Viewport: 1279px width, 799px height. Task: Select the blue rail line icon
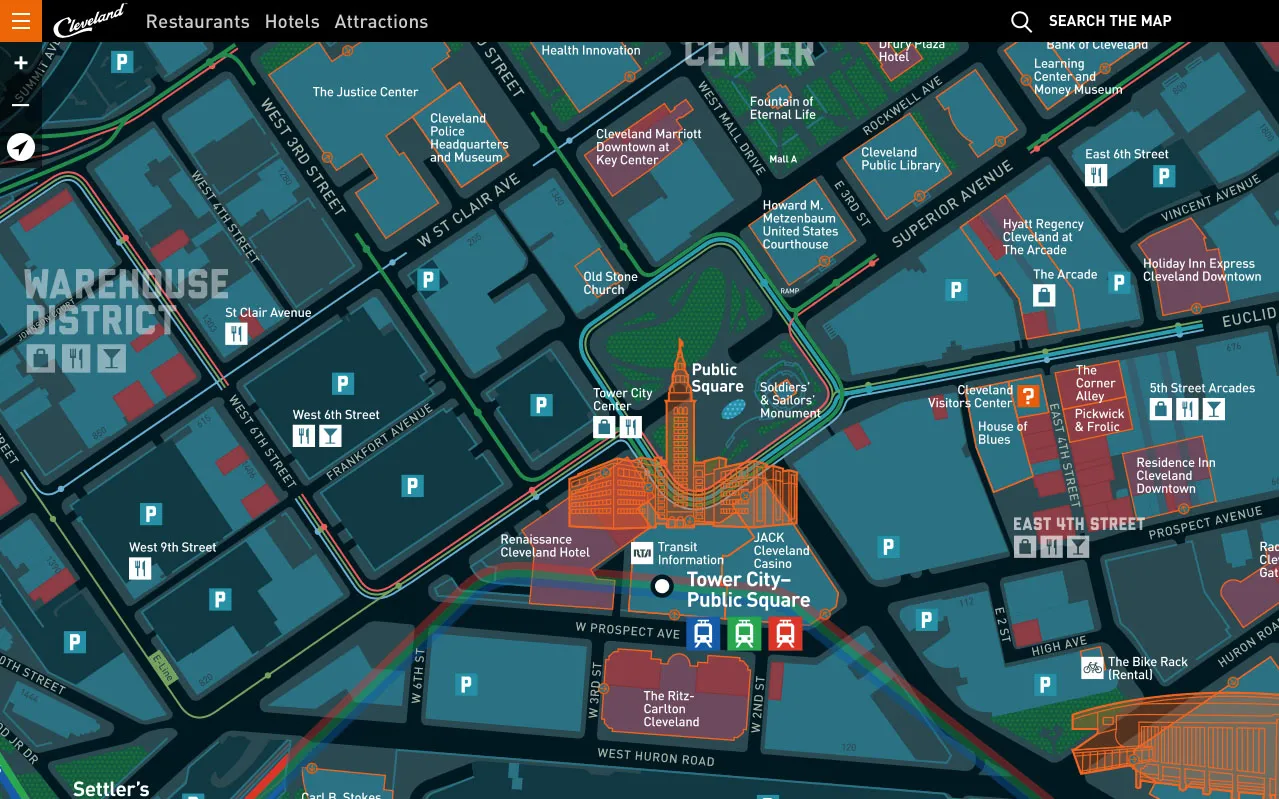pos(703,634)
